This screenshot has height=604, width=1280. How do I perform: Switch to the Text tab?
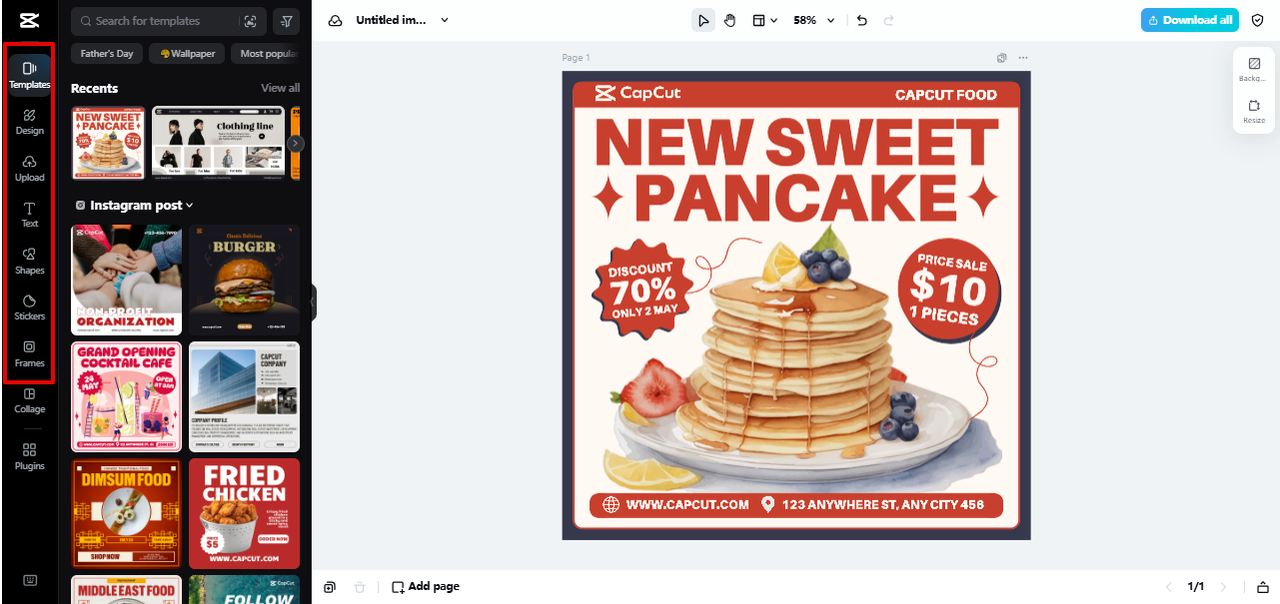30,213
